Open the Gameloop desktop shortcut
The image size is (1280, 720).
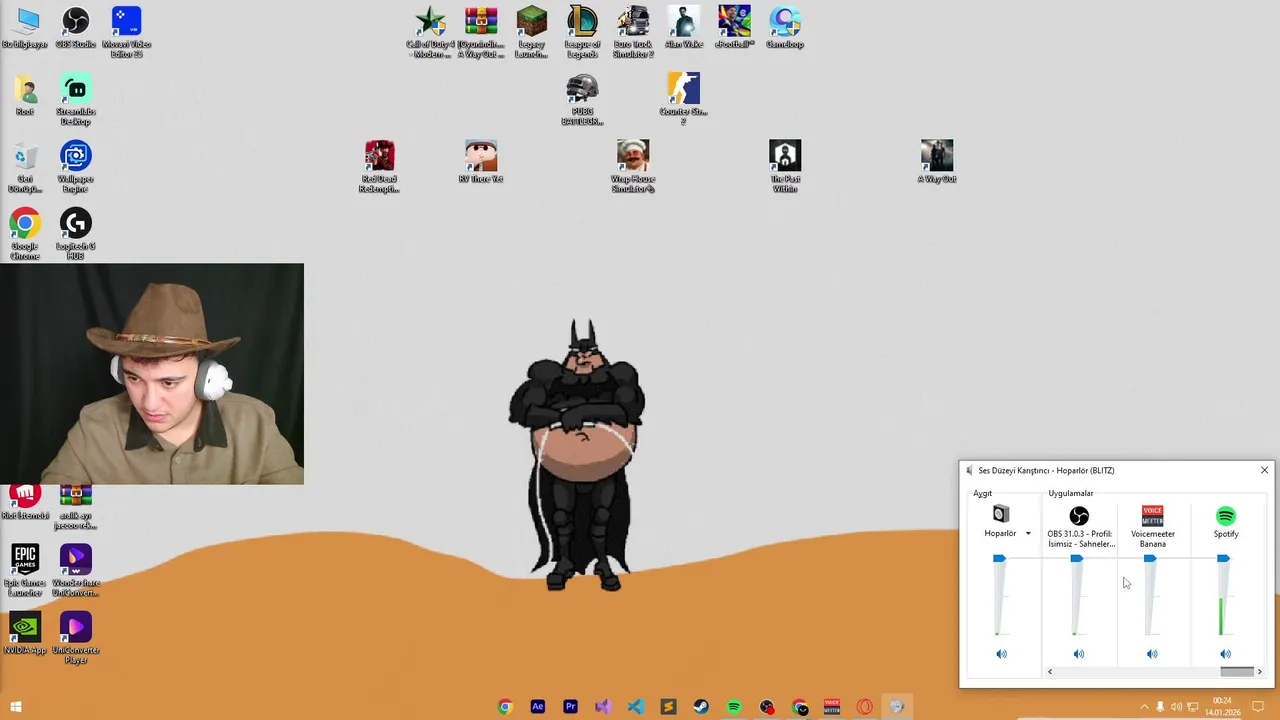(785, 28)
